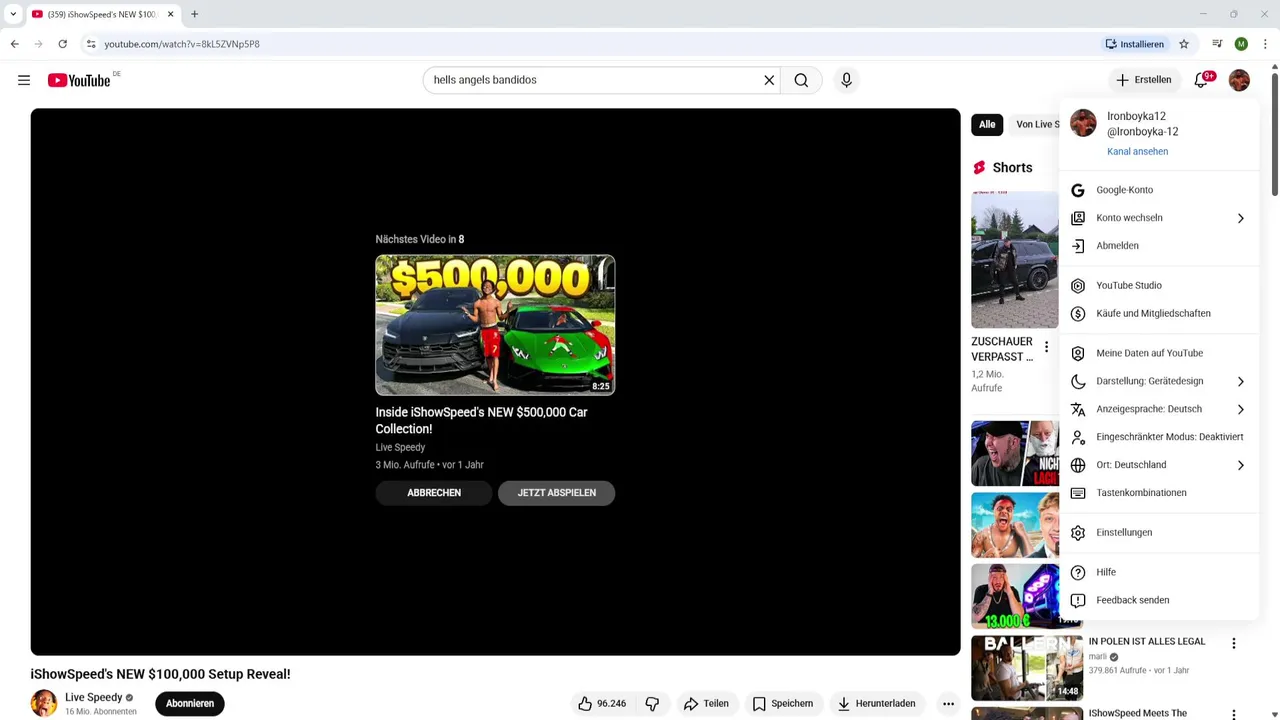Viewport: 1280px width, 720px height.
Task: View site information icon in address bar
Action: pos(90,44)
